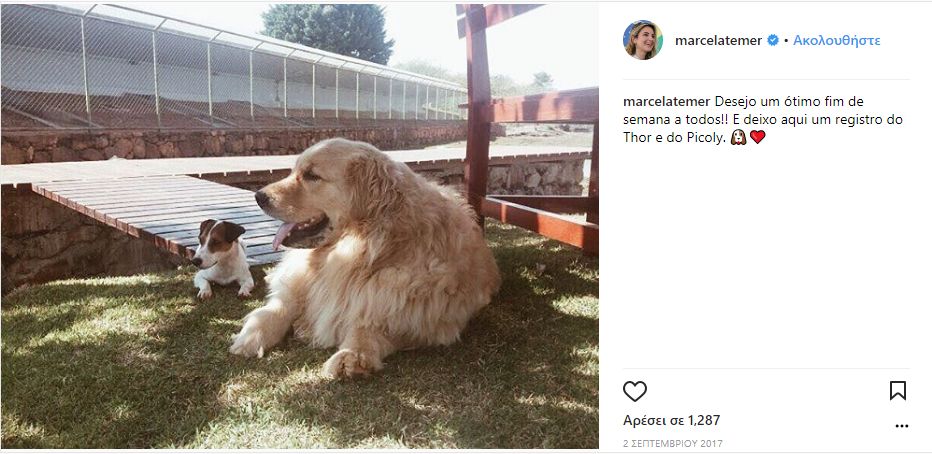
Task: Follow the account via Ακολουθήστε
Action: tap(836, 40)
